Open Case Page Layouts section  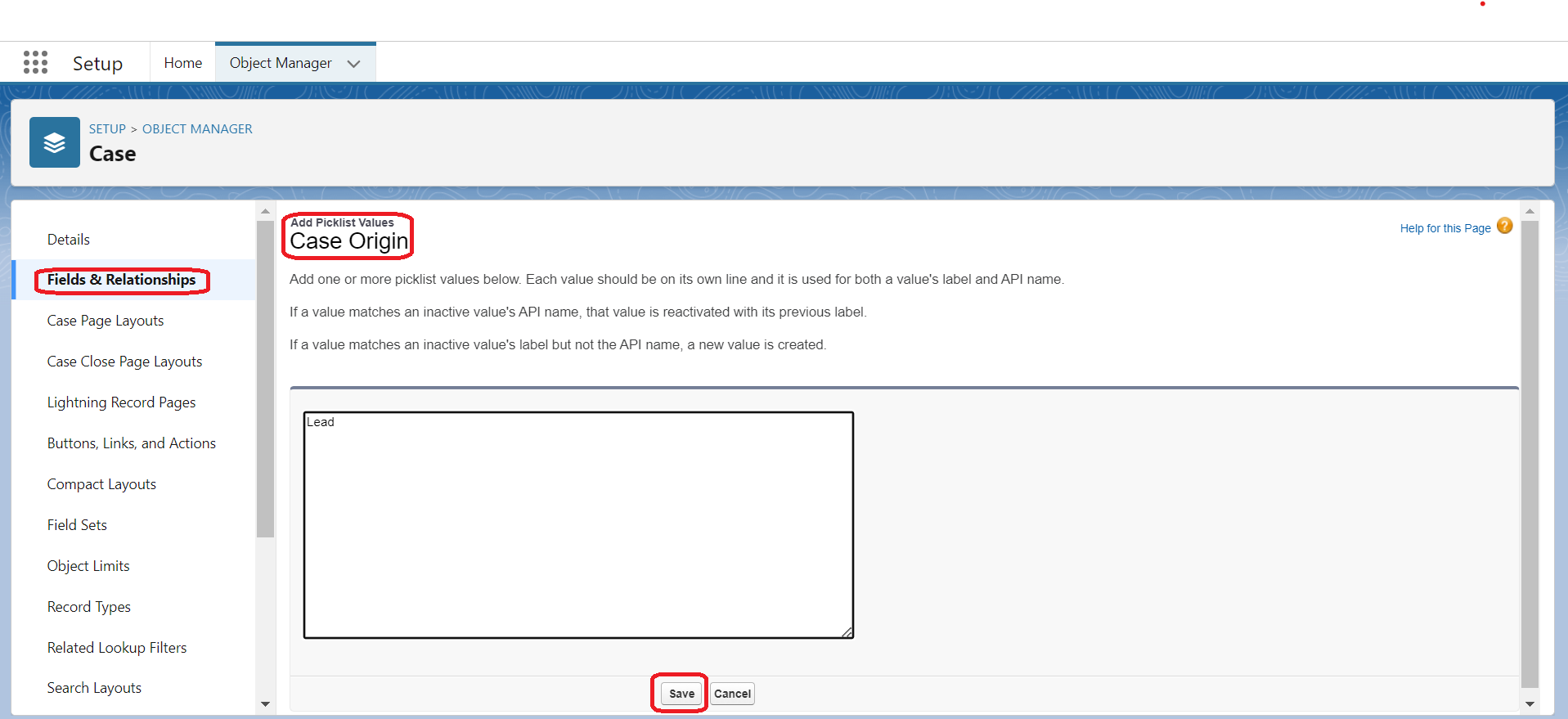(106, 321)
